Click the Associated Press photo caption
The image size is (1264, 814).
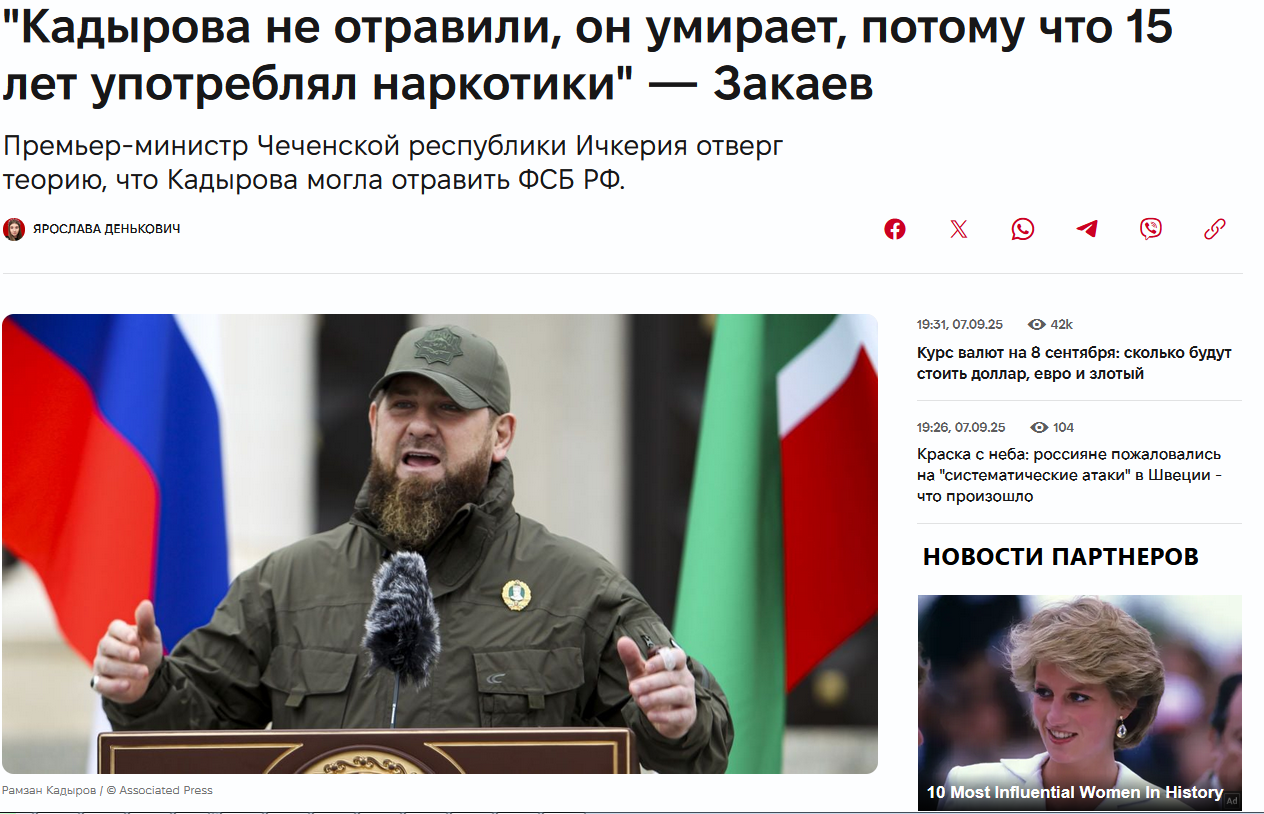tap(107, 790)
